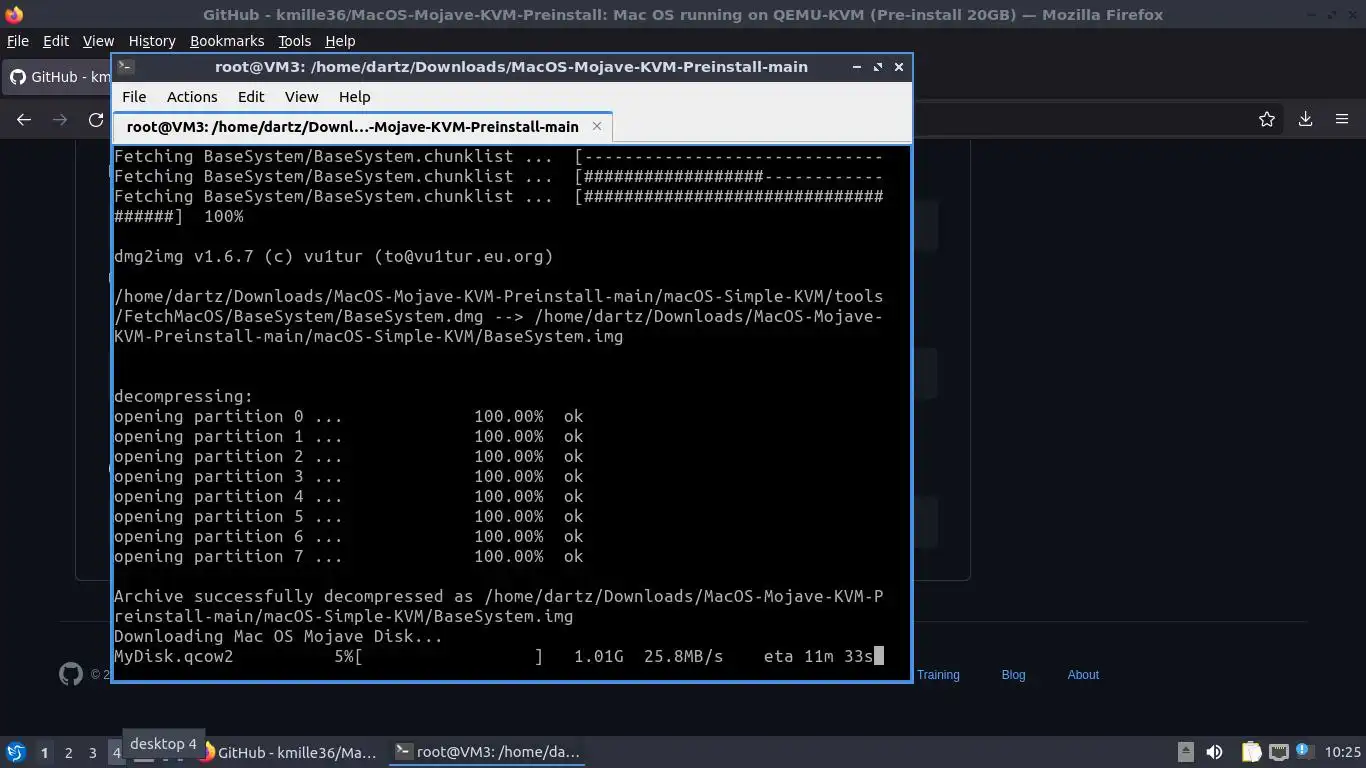This screenshot has height=768, width=1366.
Task: Open Firefox History menu
Action: pyautogui.click(x=152, y=41)
